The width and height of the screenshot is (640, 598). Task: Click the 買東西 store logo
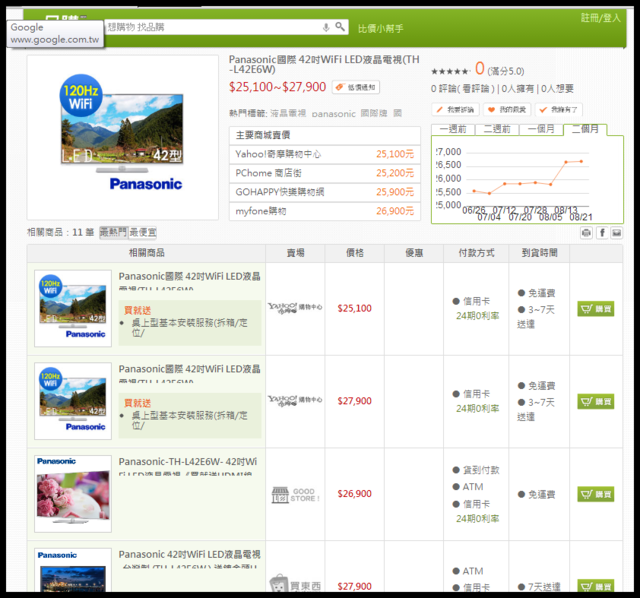click(x=295, y=585)
